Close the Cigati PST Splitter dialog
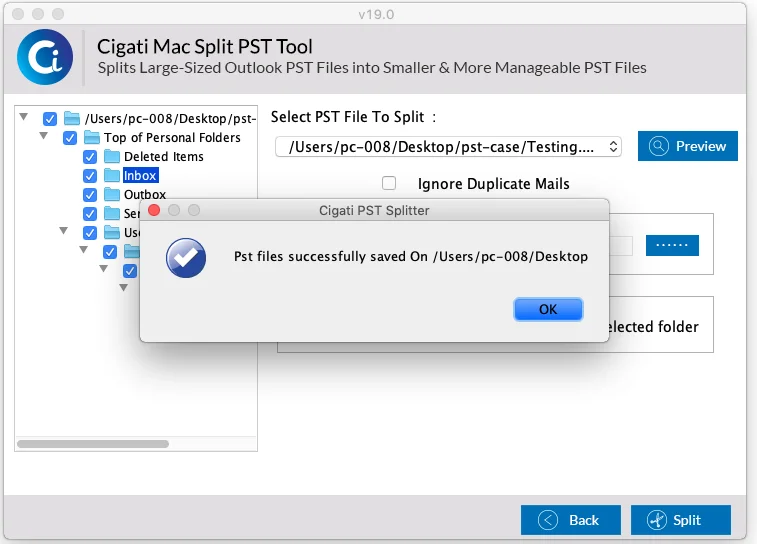 point(154,210)
